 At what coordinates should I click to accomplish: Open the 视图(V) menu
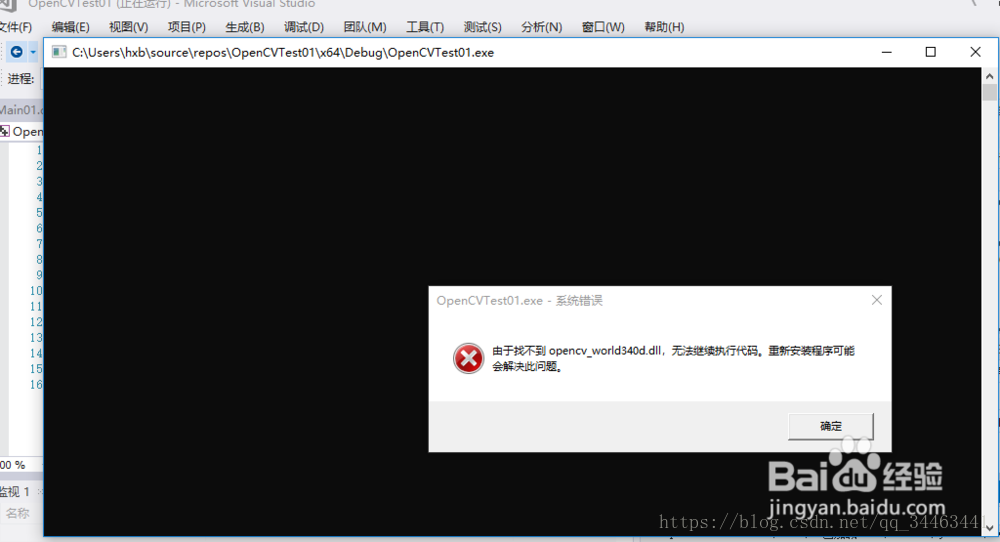click(x=128, y=27)
